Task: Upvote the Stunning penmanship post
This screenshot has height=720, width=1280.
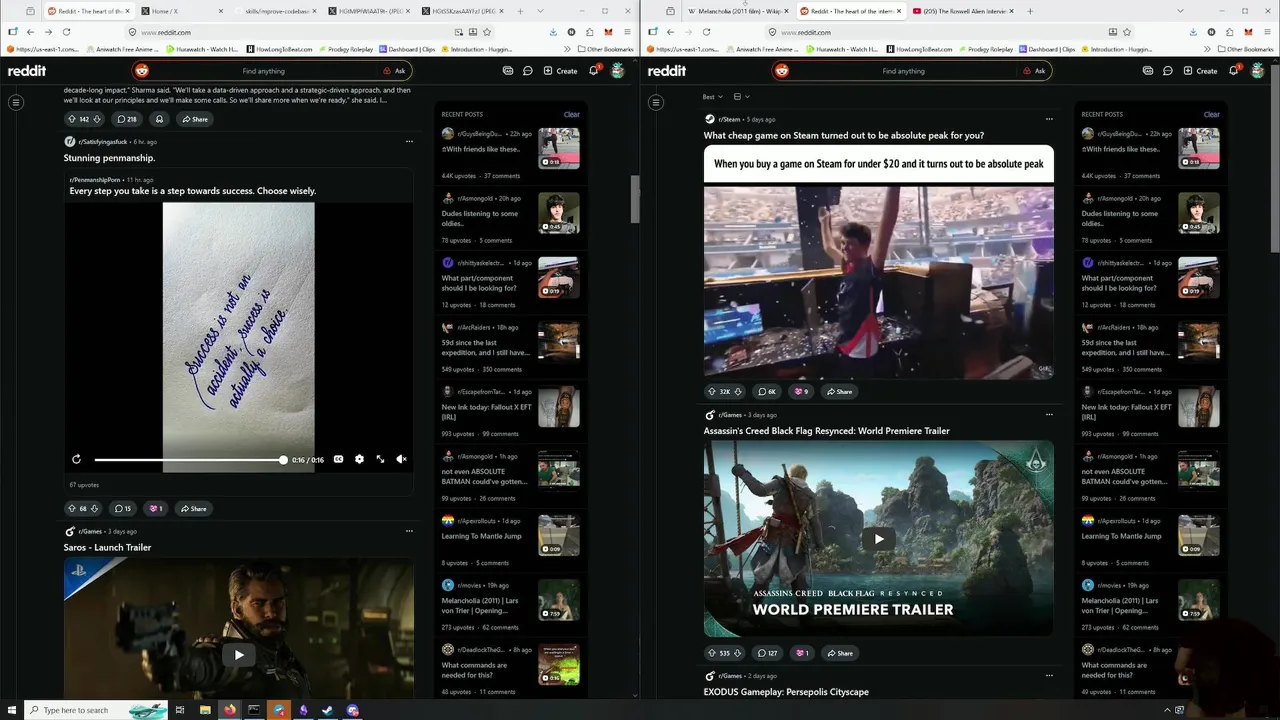Action: tap(71, 508)
